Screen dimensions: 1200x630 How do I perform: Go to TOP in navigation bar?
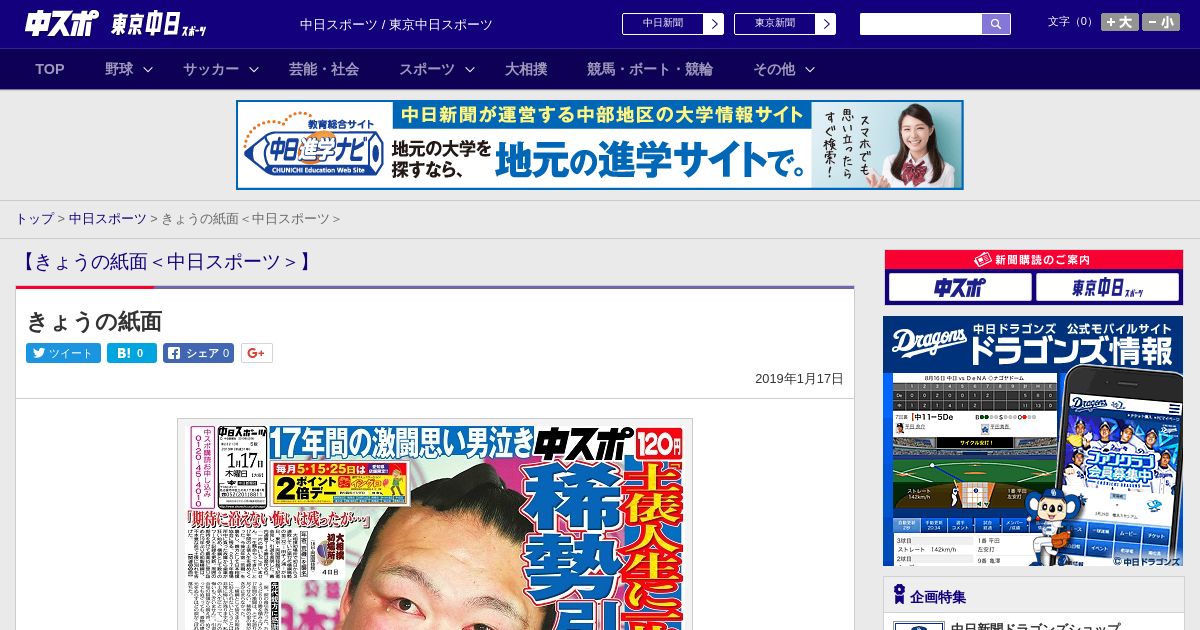point(50,69)
